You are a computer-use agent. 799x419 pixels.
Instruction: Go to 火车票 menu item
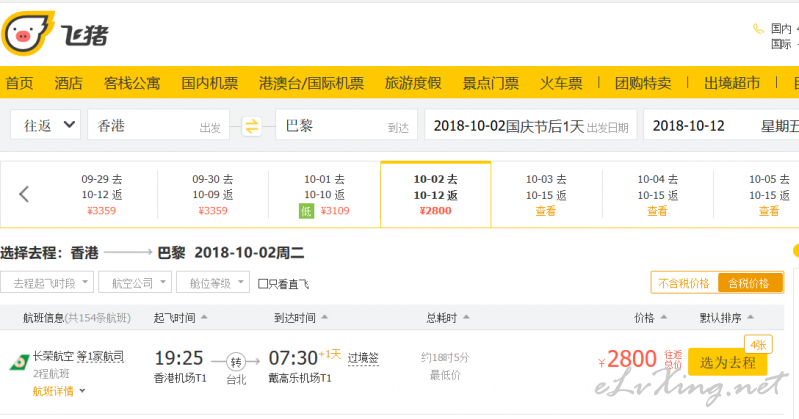tap(561, 83)
